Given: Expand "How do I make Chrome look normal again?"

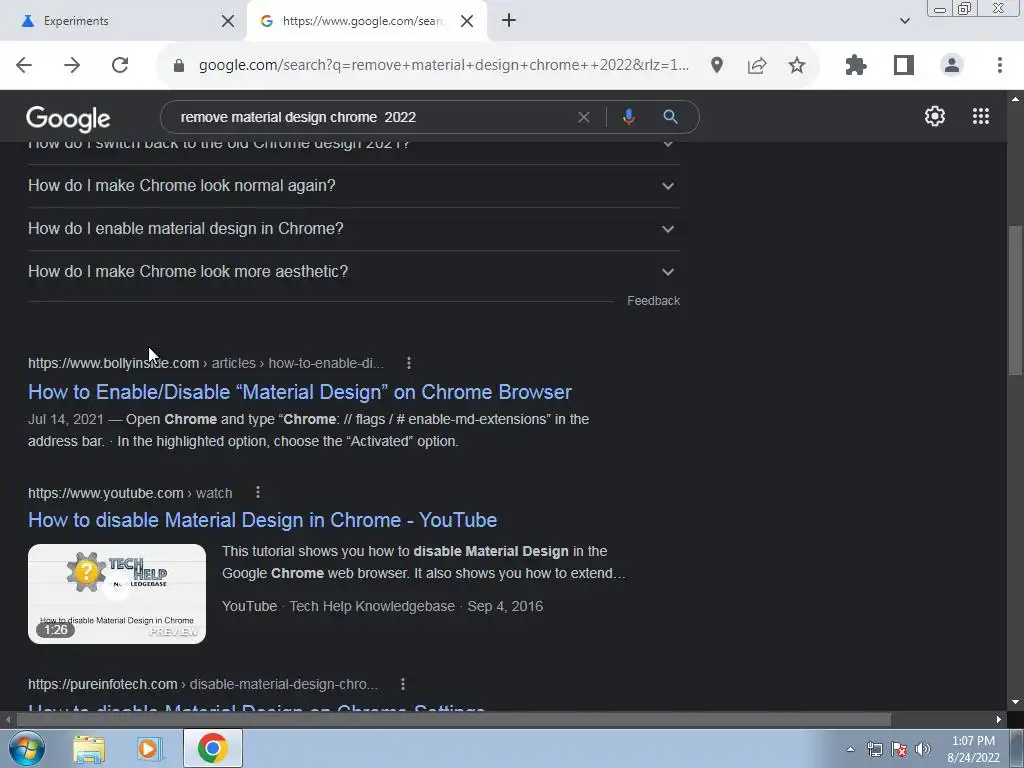Looking at the screenshot, I should [353, 185].
